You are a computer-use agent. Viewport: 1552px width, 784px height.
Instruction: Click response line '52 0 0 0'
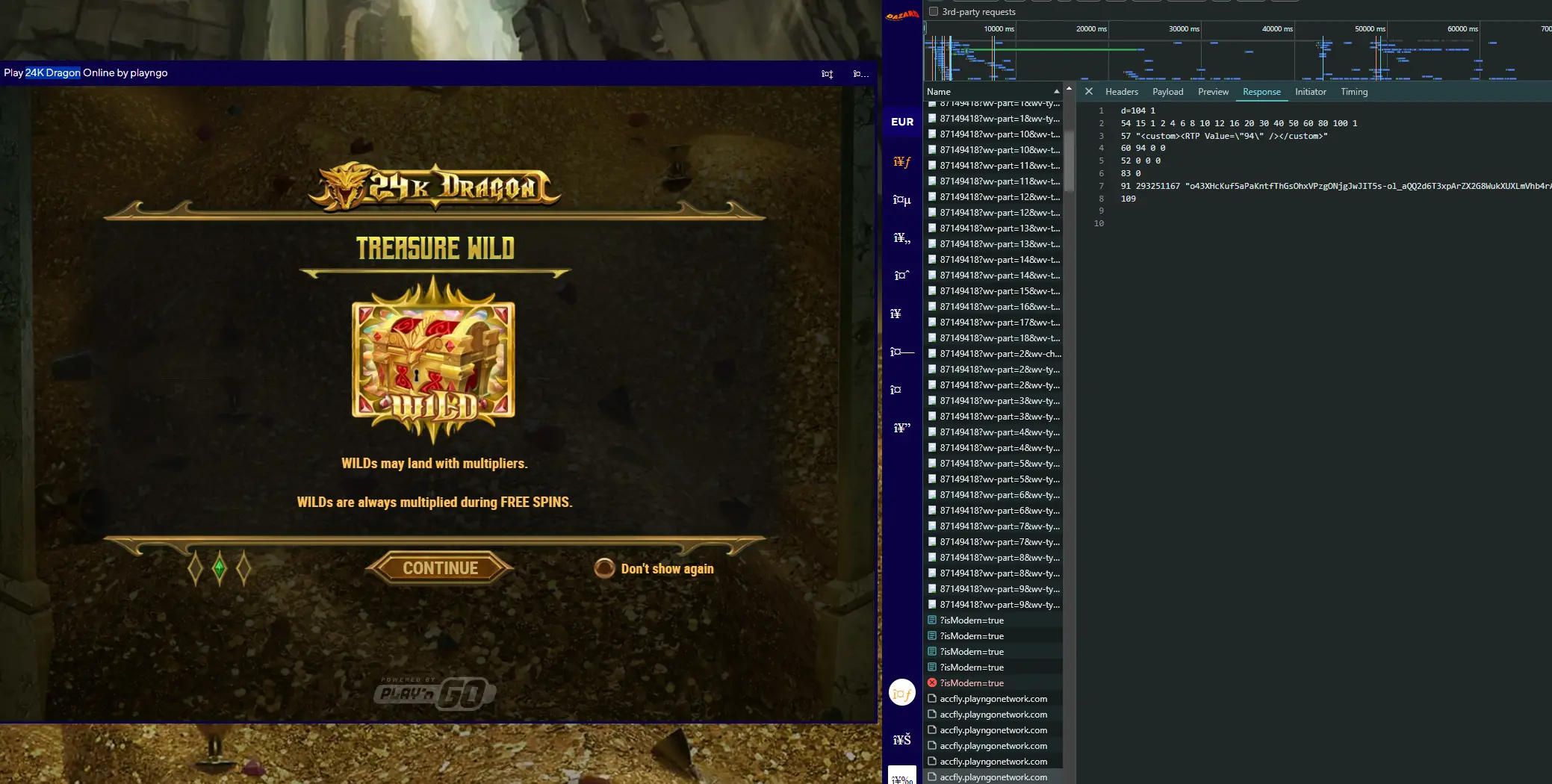click(x=1140, y=161)
